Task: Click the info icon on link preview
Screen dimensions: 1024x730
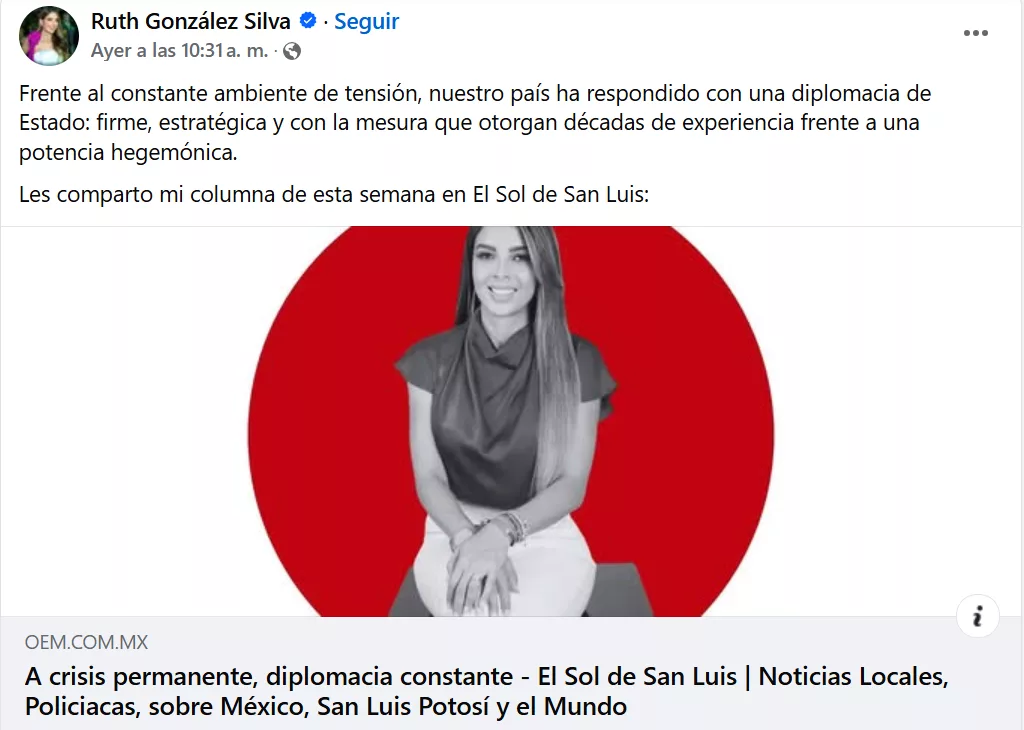Action: coord(977,616)
